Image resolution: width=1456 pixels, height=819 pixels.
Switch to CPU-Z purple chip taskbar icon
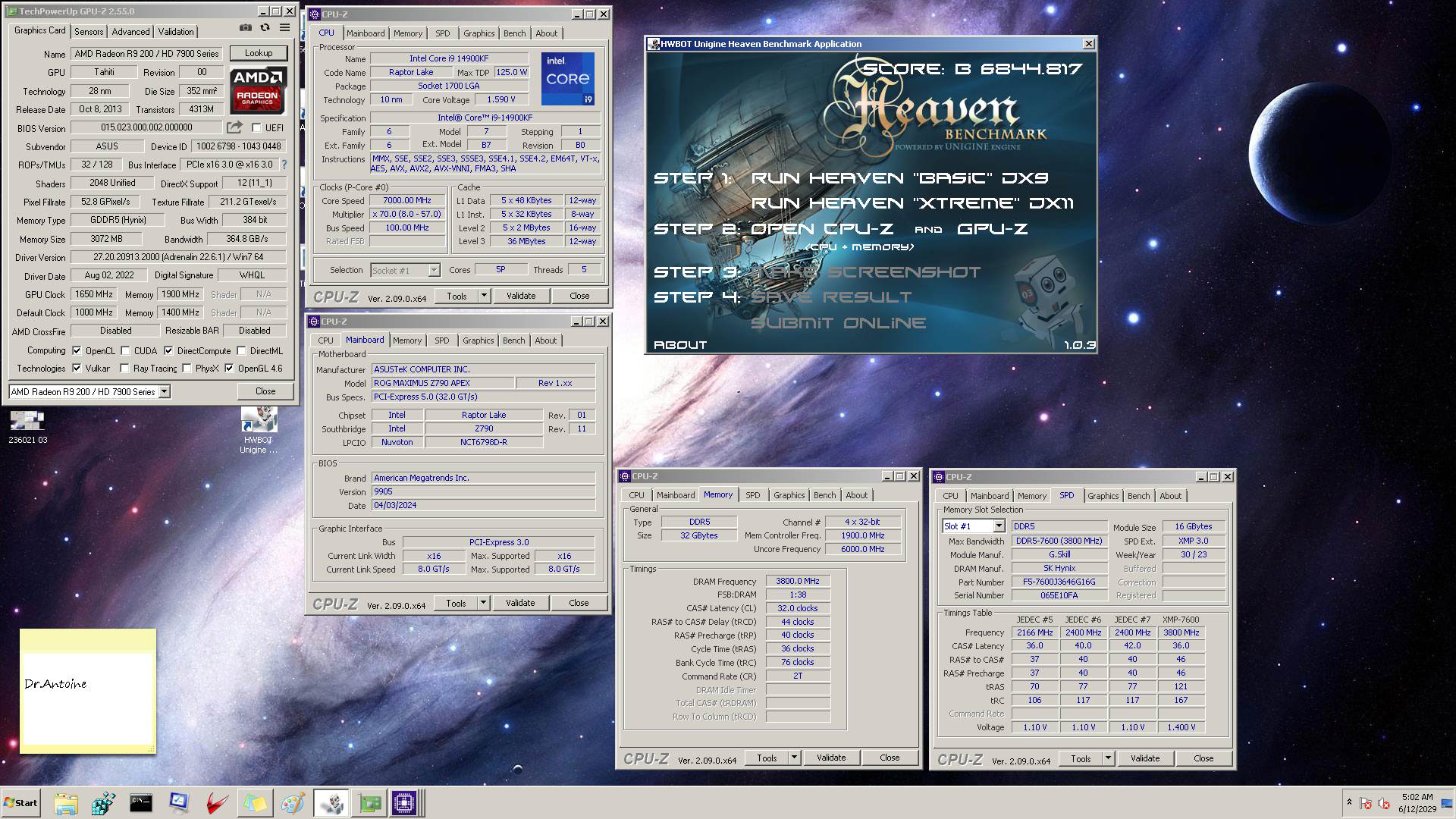404,803
